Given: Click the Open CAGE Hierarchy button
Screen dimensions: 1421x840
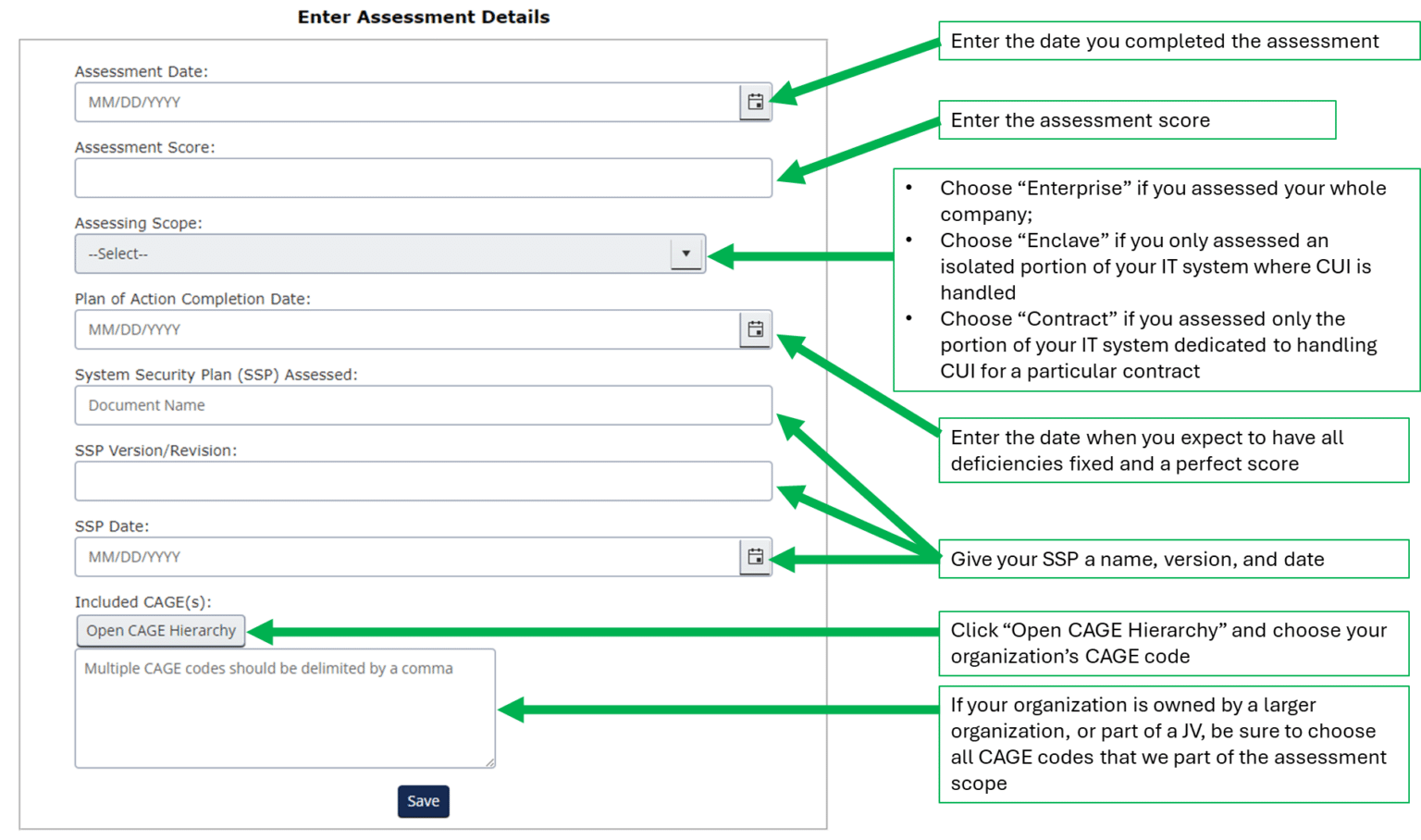Looking at the screenshot, I should [160, 630].
